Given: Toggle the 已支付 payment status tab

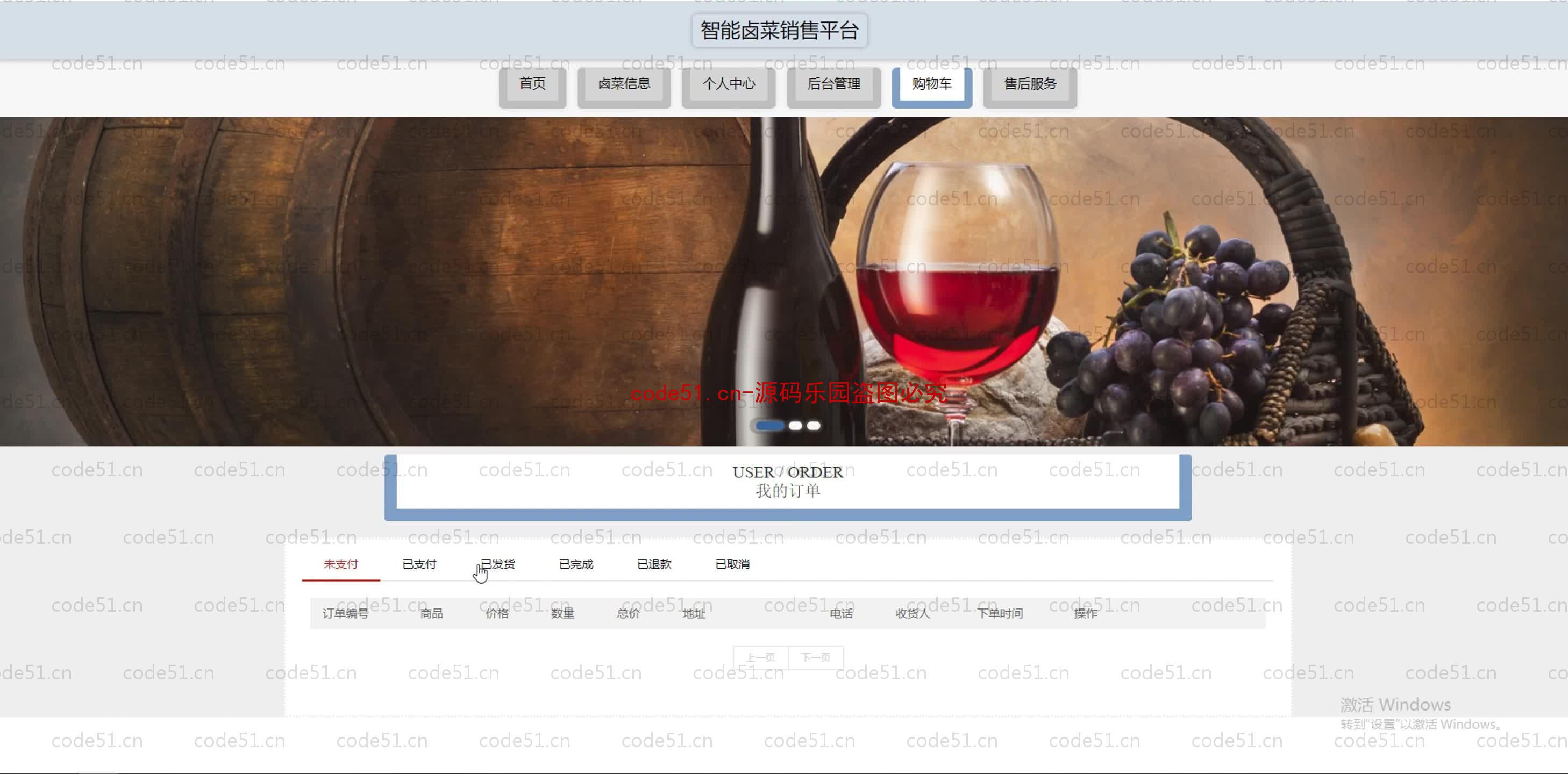Looking at the screenshot, I should click(x=418, y=564).
